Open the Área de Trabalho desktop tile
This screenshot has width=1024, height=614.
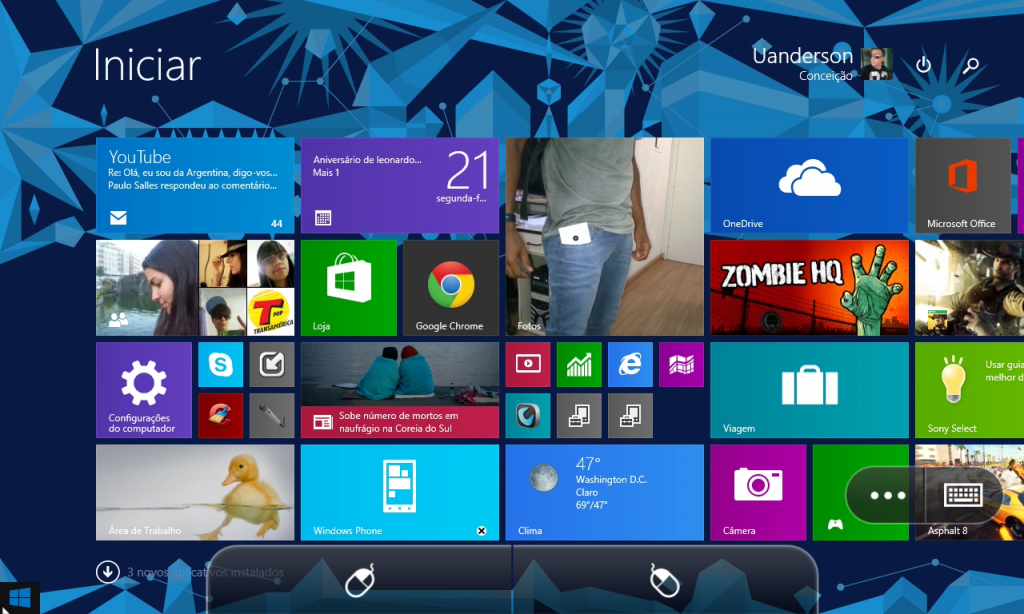(x=195, y=492)
